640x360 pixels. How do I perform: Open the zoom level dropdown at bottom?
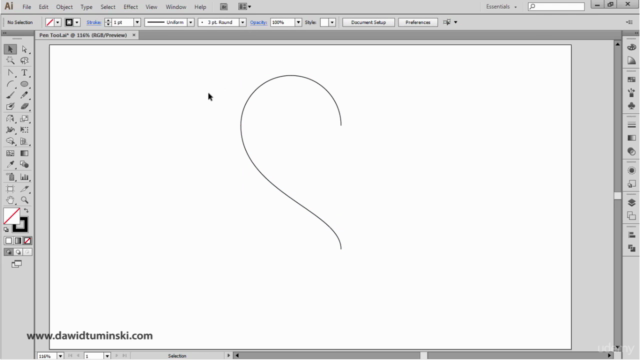pyautogui.click(x=60, y=356)
